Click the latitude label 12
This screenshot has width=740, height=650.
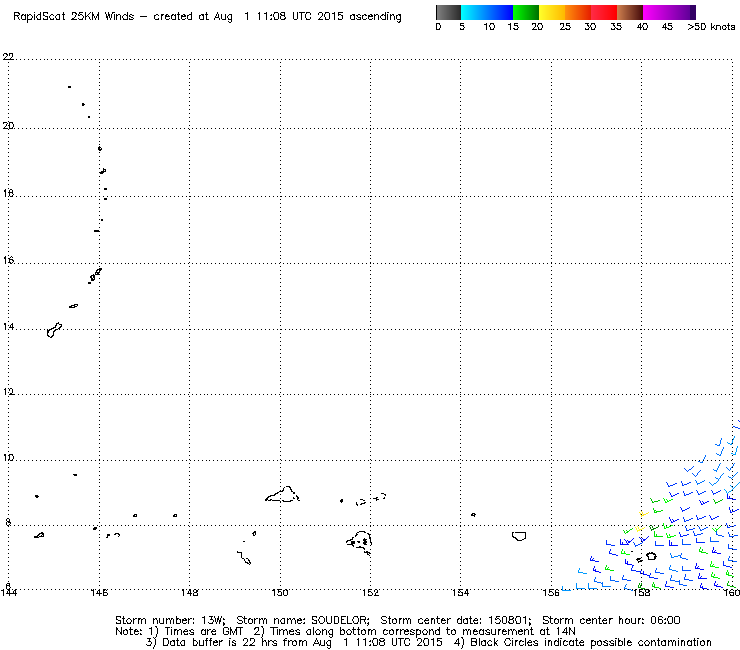[x=8, y=392]
